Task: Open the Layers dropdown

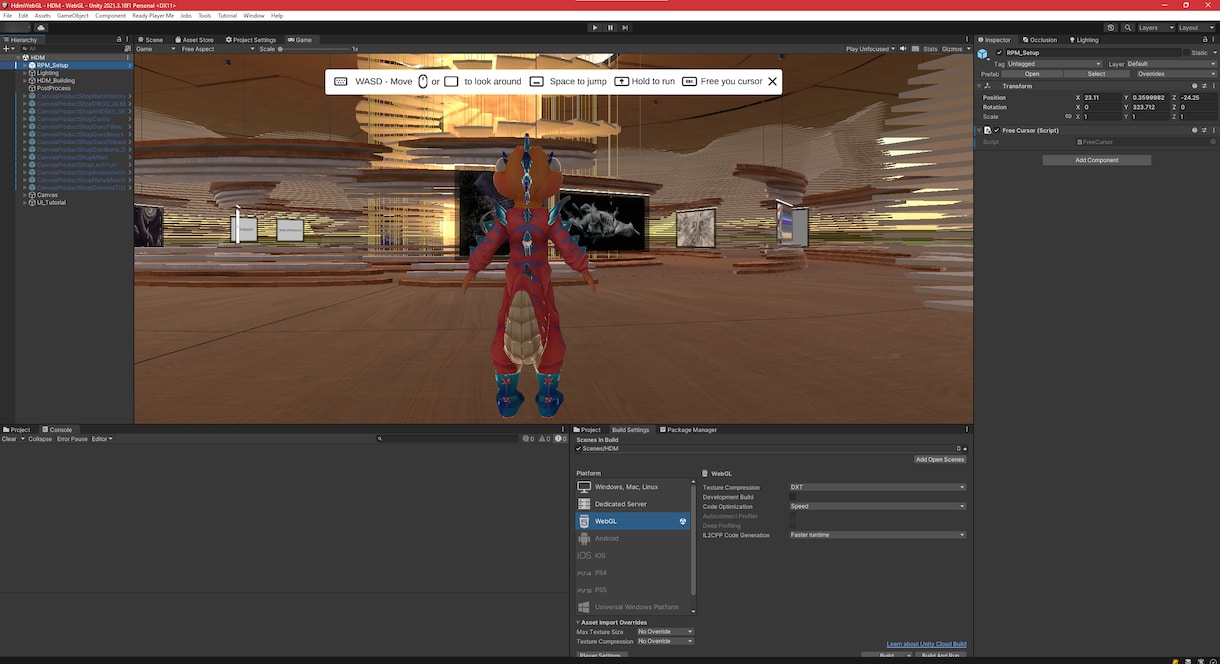Action: [1154, 28]
